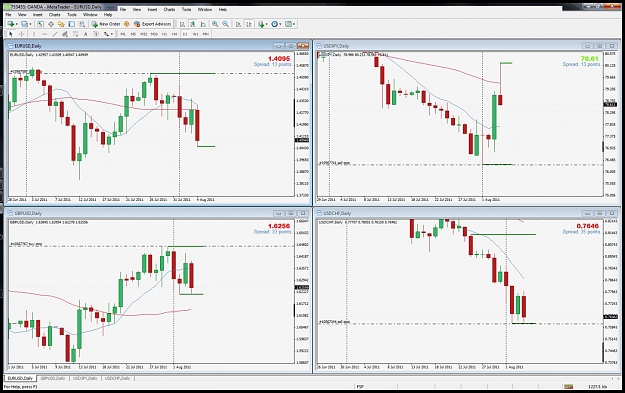Expand the Templates dropdown arrow
The height and width of the screenshot is (393, 625).
click(294, 24)
